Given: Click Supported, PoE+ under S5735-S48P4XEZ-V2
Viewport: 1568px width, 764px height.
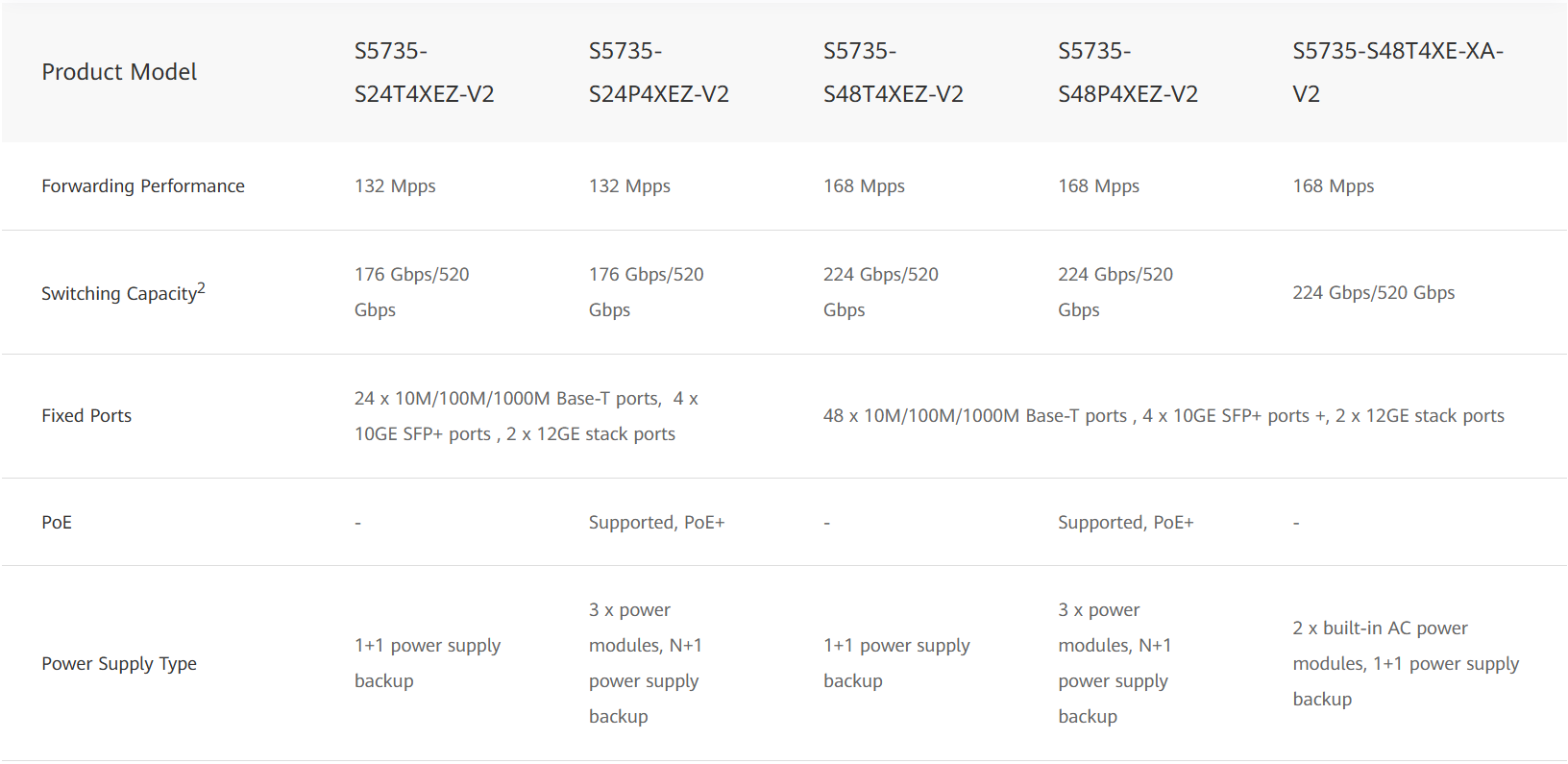Looking at the screenshot, I should [1125, 523].
